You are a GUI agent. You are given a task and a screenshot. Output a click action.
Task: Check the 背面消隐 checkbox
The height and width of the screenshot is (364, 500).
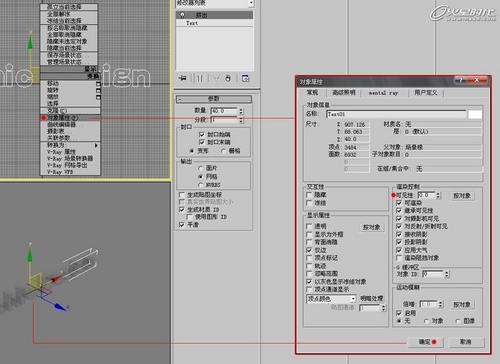(x=309, y=242)
